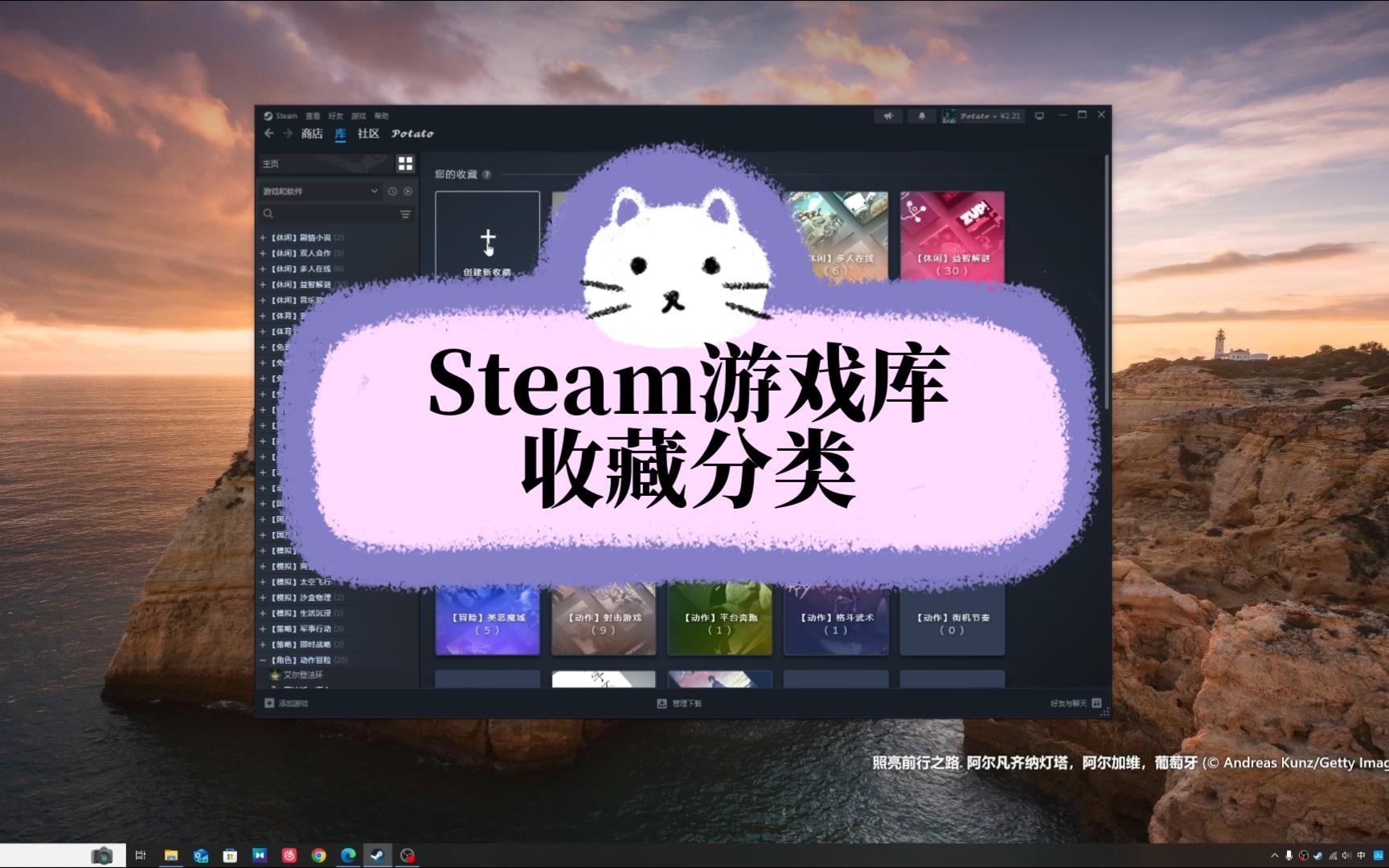Click the library search magnifier icon

pos(268,214)
